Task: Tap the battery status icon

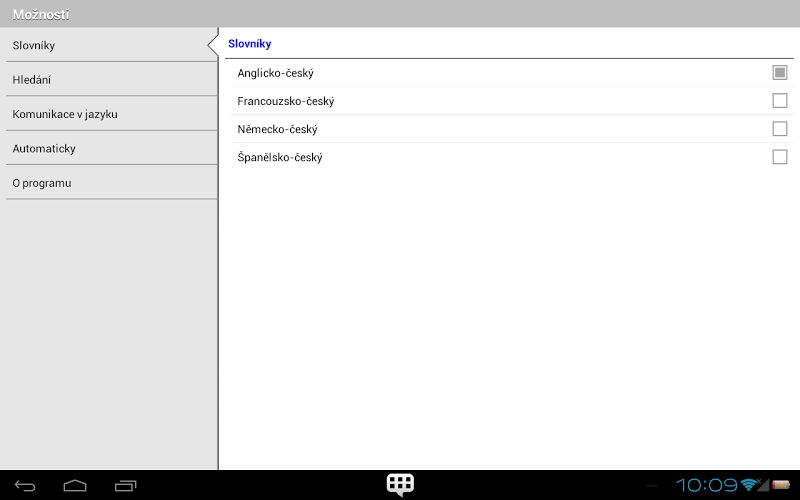Action: point(781,485)
